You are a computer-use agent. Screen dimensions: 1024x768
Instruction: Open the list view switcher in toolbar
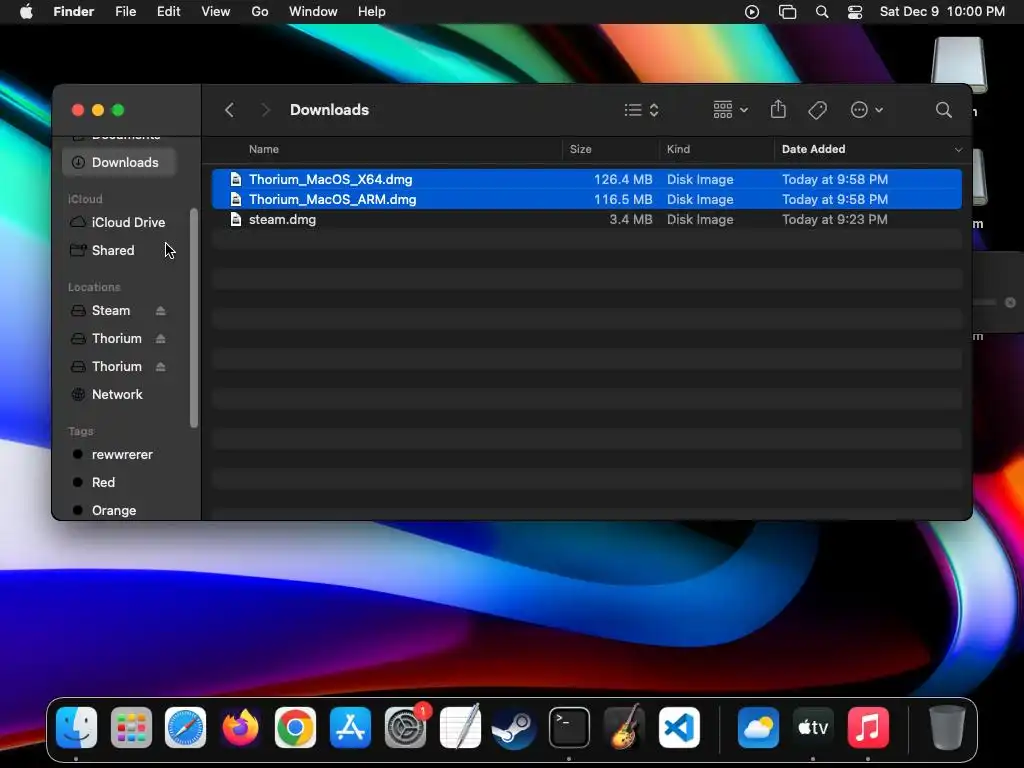[x=641, y=110]
